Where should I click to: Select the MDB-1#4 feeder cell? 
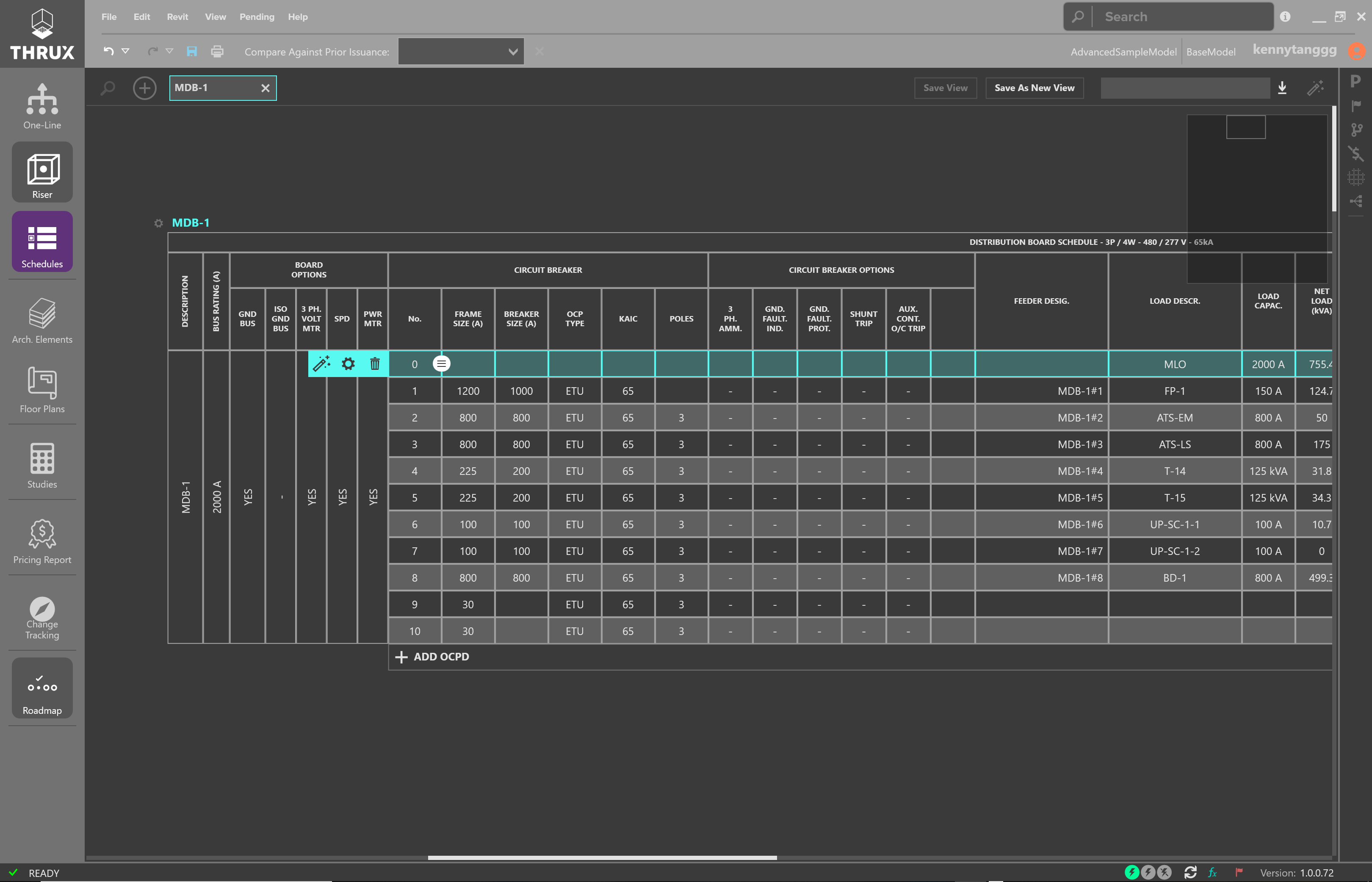tap(1041, 471)
